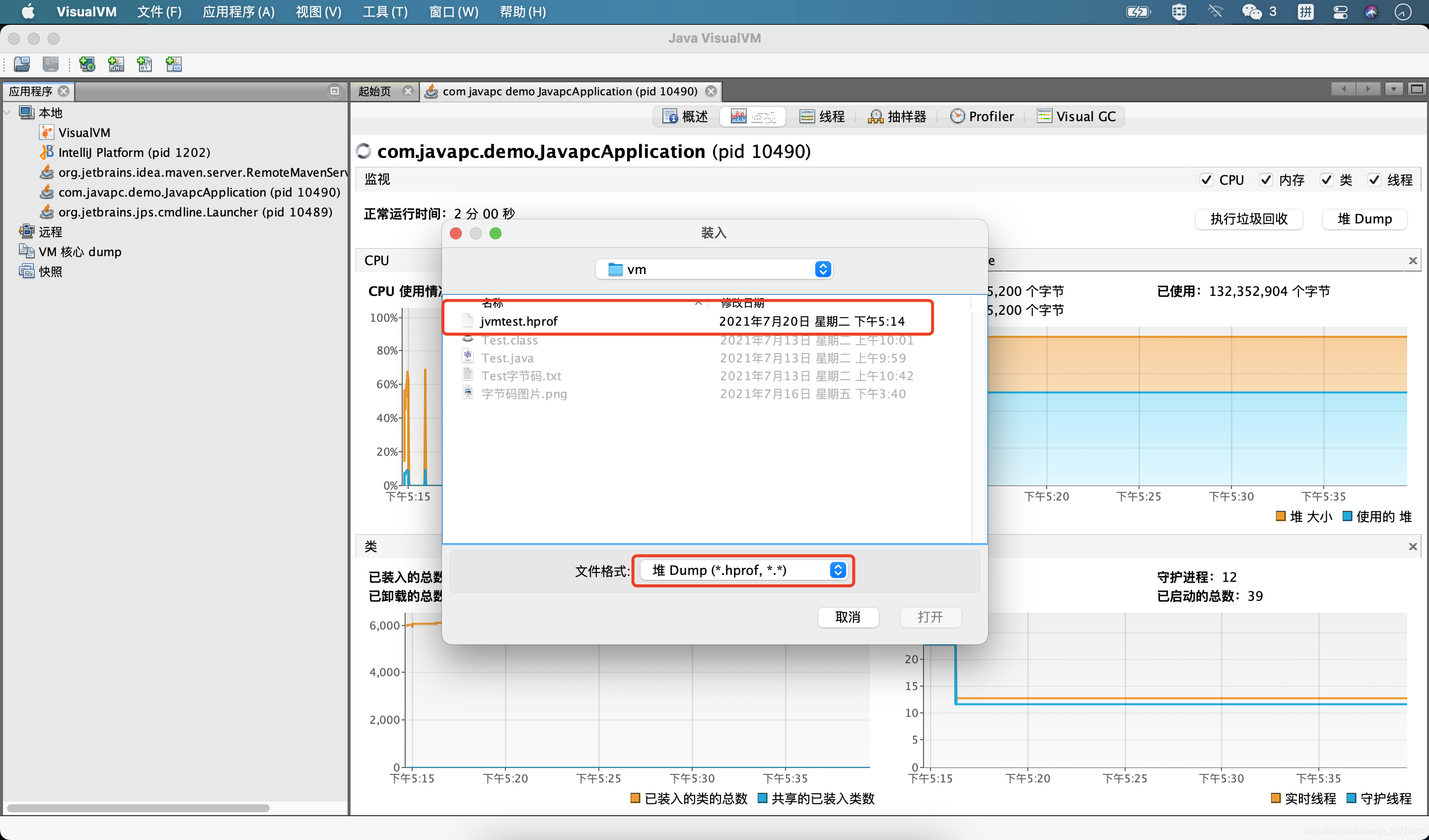
Task: Uncheck the CPU monitor checkbox
Action: click(x=1206, y=180)
